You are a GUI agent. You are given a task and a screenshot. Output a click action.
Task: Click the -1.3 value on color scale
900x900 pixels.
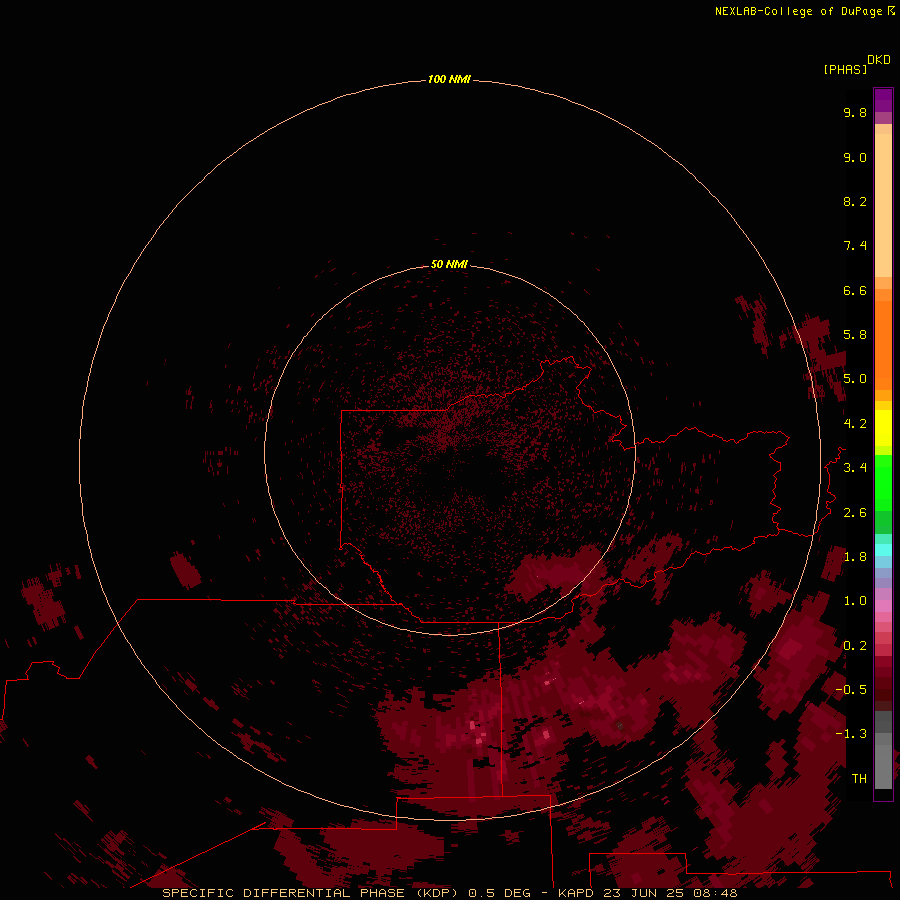point(851,734)
